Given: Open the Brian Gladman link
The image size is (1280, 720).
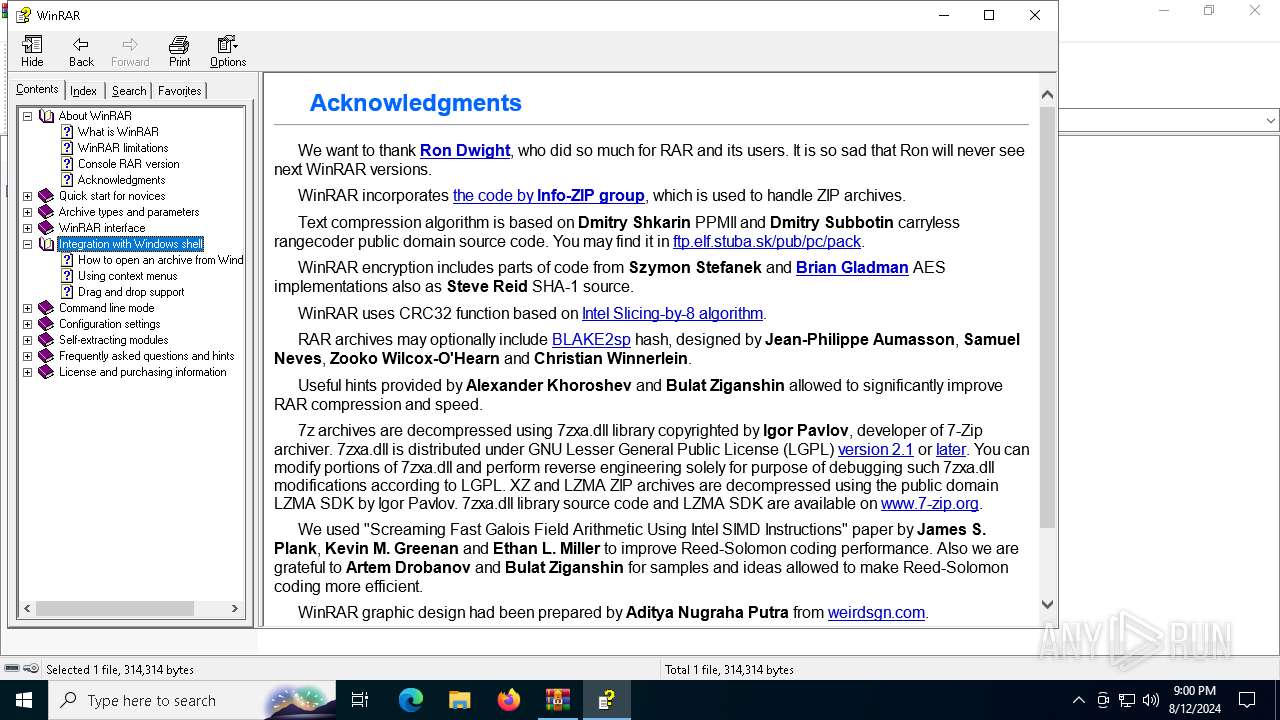Looking at the screenshot, I should (852, 267).
